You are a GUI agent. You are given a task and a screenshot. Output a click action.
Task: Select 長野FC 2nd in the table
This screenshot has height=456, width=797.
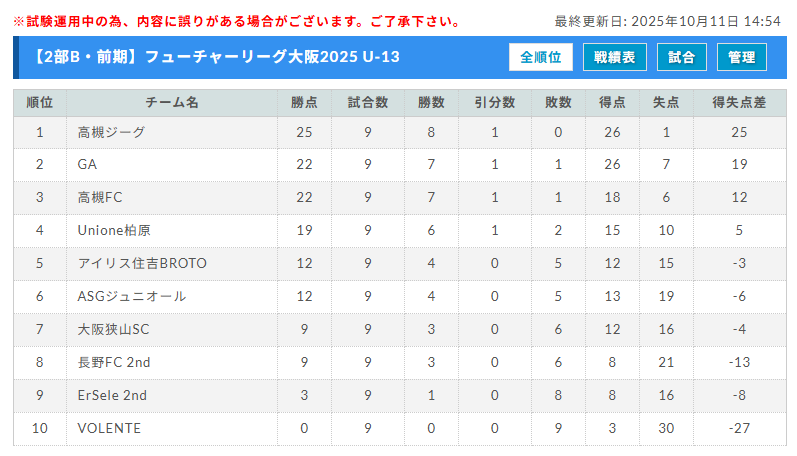[x=114, y=362]
